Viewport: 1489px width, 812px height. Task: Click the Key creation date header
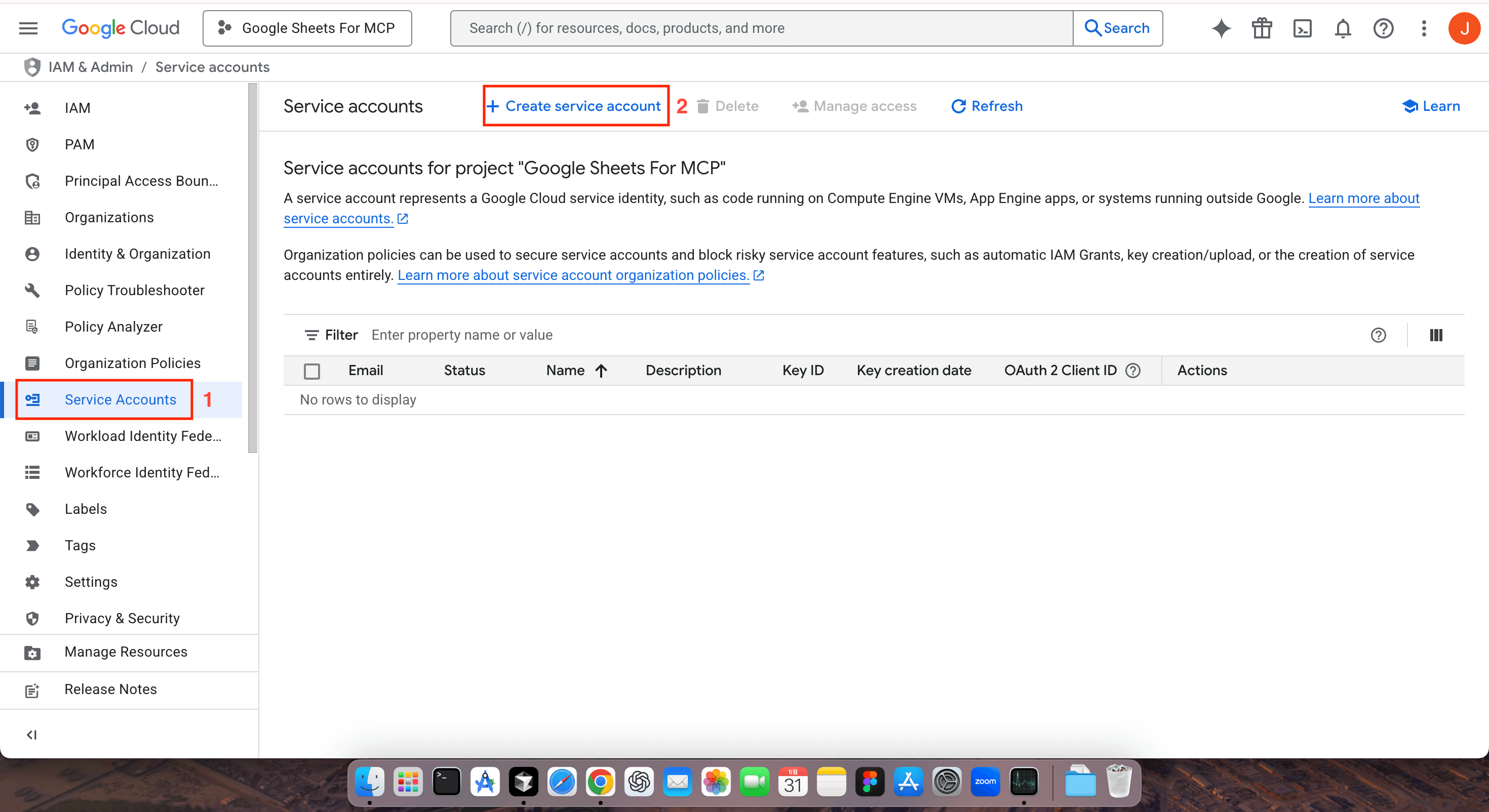coord(914,370)
